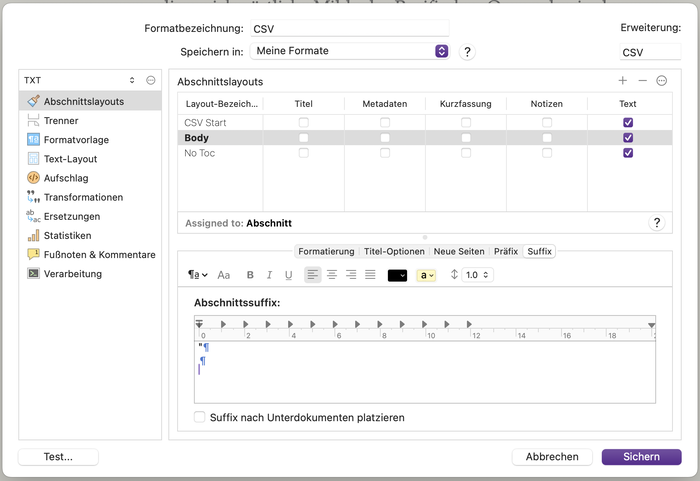The image size is (700, 481).
Task: Open the Transformationen pane
Action: point(83,197)
